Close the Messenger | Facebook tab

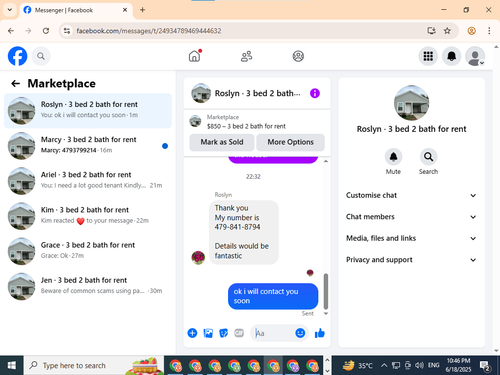point(125,10)
